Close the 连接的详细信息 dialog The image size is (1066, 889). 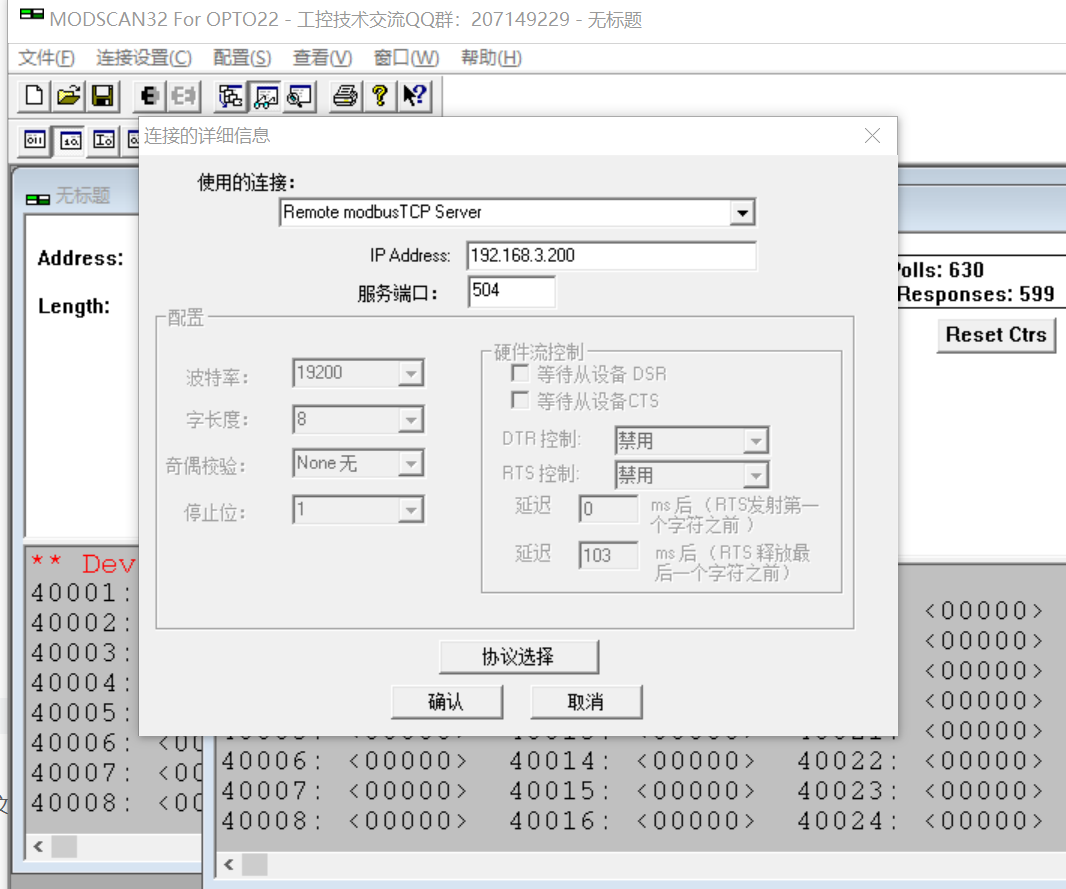[x=872, y=136]
